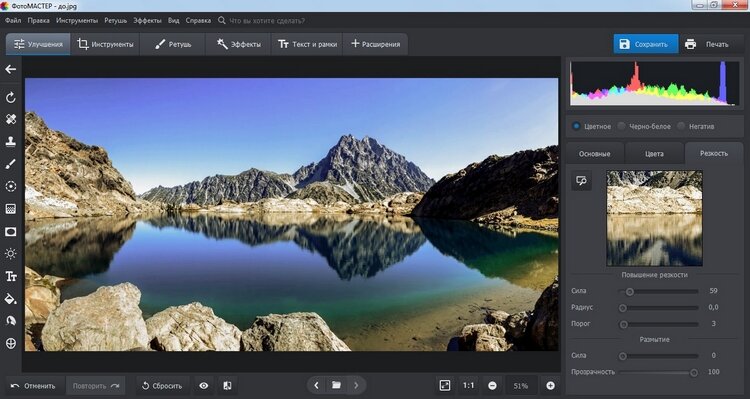Click the before/after compare icon

pyautogui.click(x=228, y=386)
